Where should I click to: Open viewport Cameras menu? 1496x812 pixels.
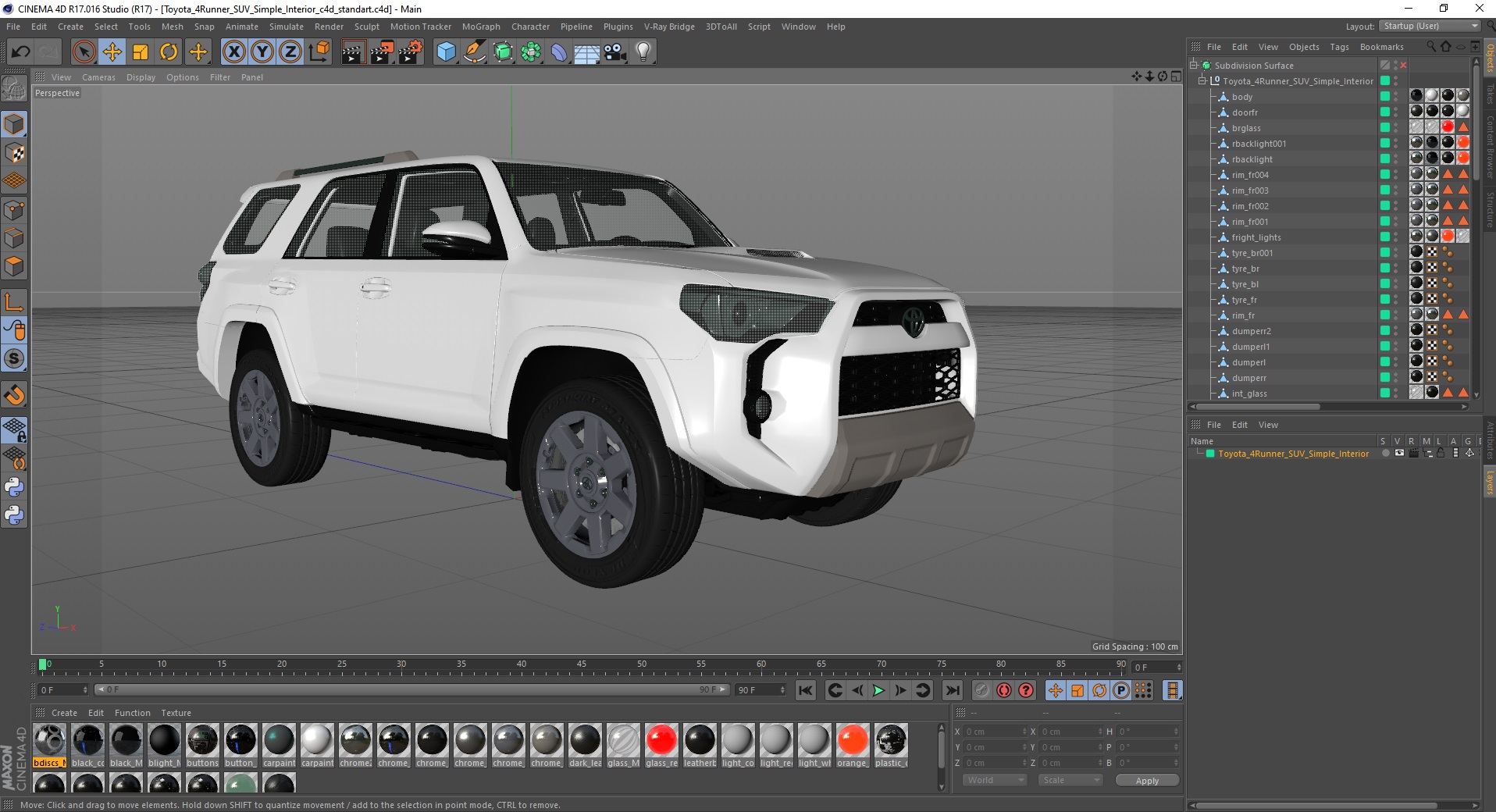tap(98, 77)
